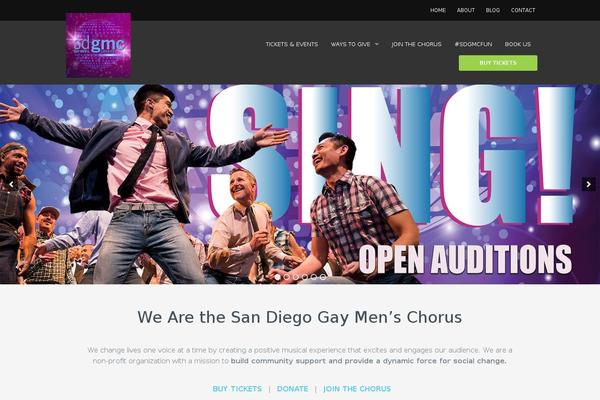Select the first carousel indicator dot

click(x=277, y=277)
